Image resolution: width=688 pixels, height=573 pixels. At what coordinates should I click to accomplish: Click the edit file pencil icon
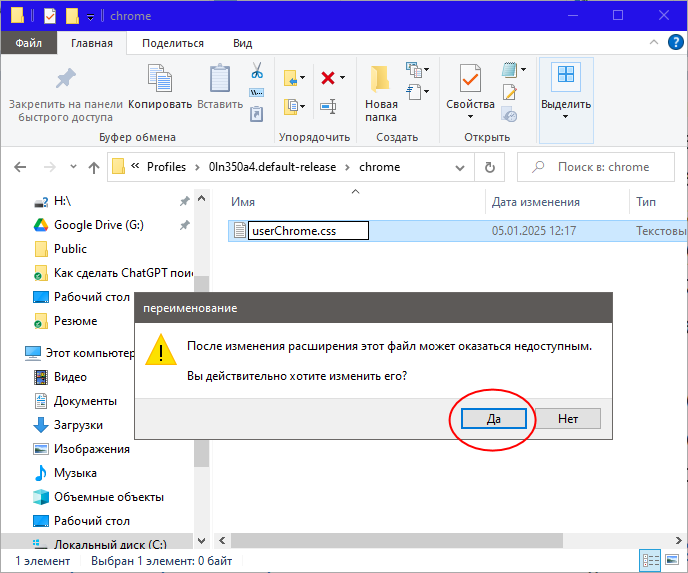tap(509, 92)
